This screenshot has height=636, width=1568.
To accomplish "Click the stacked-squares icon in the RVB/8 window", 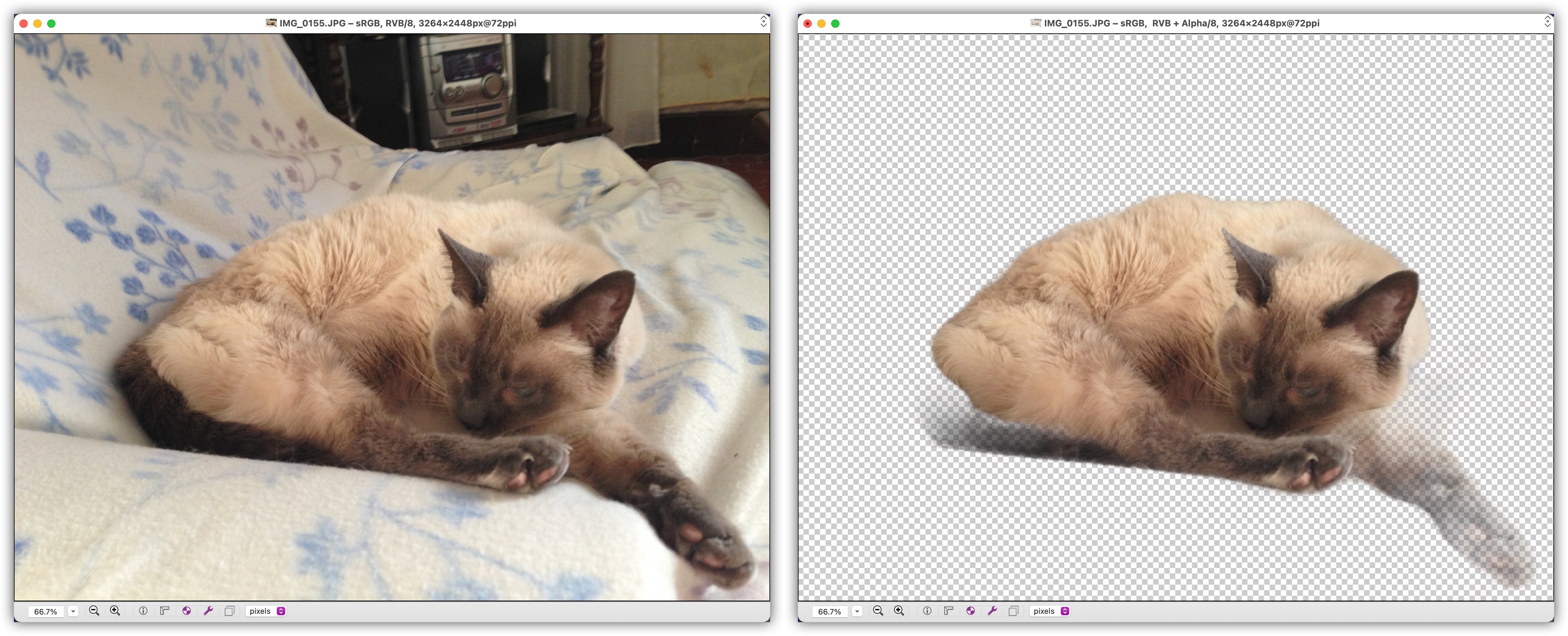I will 230,610.
